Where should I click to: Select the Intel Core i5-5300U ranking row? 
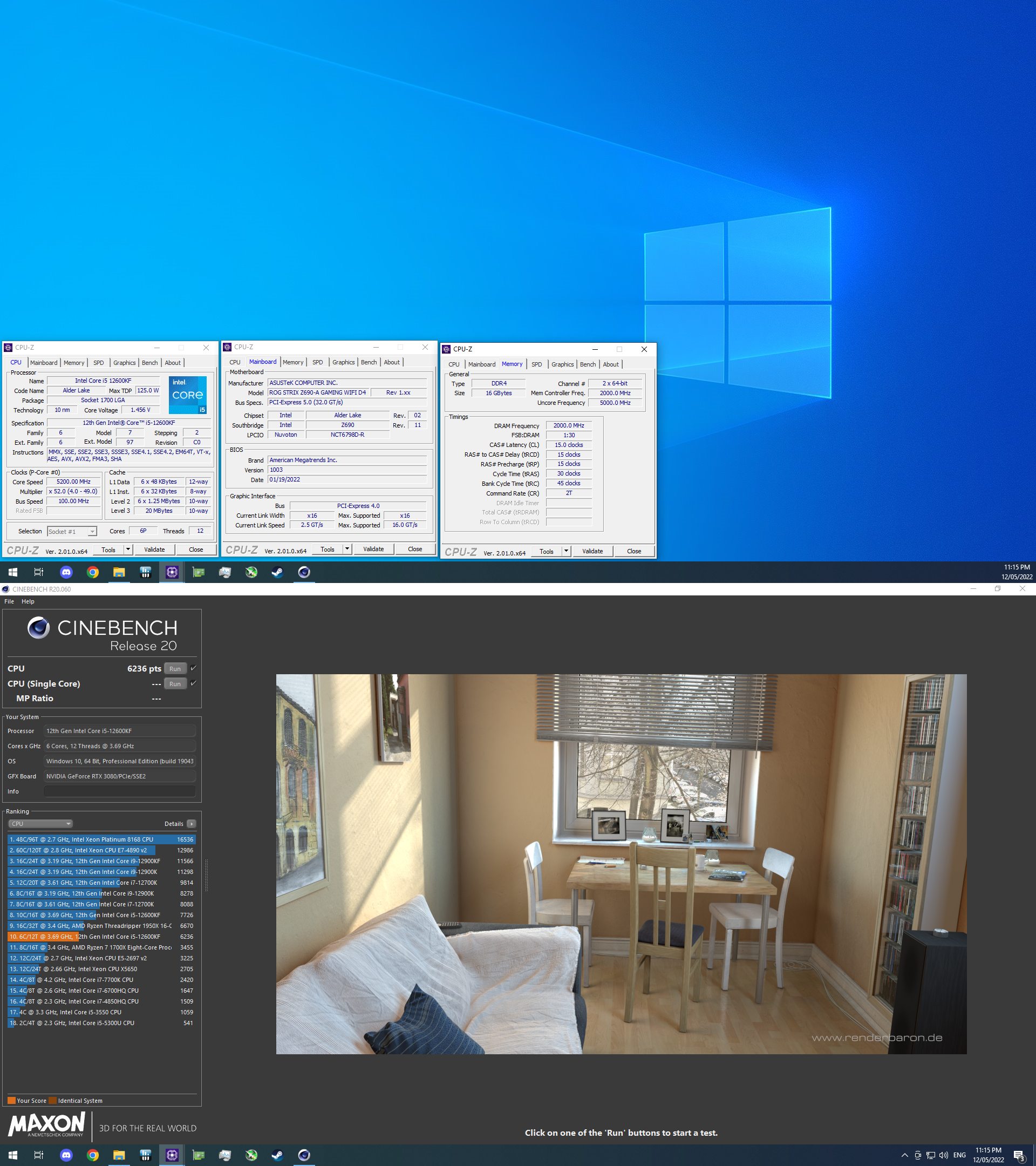tap(101, 1023)
